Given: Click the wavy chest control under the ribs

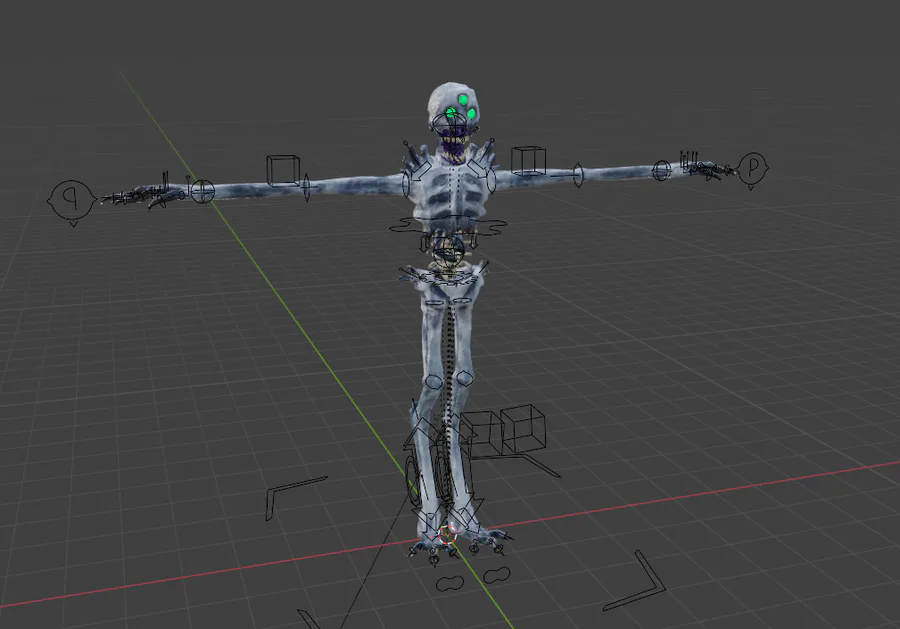Looking at the screenshot, I should (x=448, y=228).
